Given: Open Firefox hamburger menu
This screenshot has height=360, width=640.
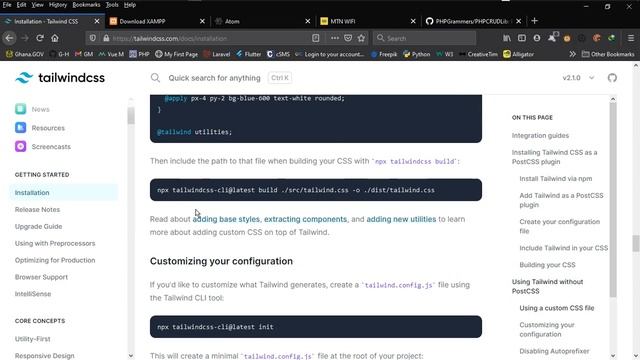Looking at the screenshot, I should pyautogui.click(x=631, y=38).
